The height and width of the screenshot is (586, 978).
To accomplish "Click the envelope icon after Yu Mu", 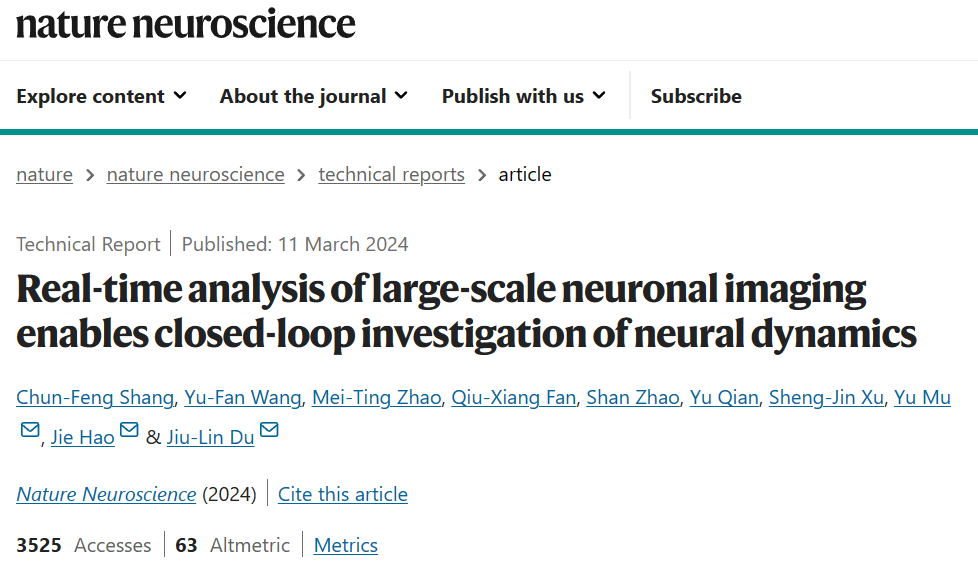I will tap(31, 431).
